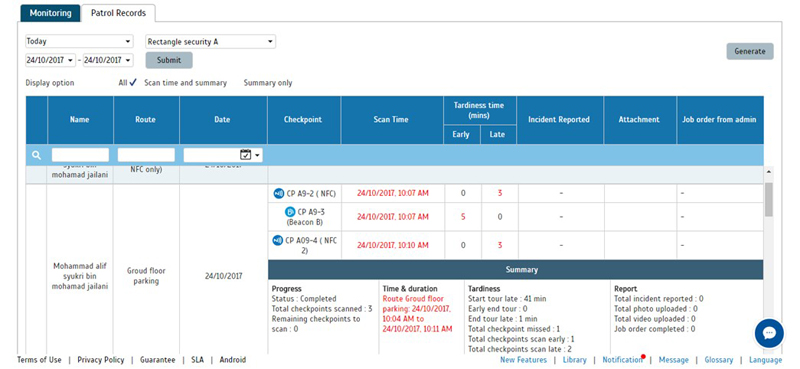Click the Early tardiness column header
800x369 pixels.
point(462,135)
